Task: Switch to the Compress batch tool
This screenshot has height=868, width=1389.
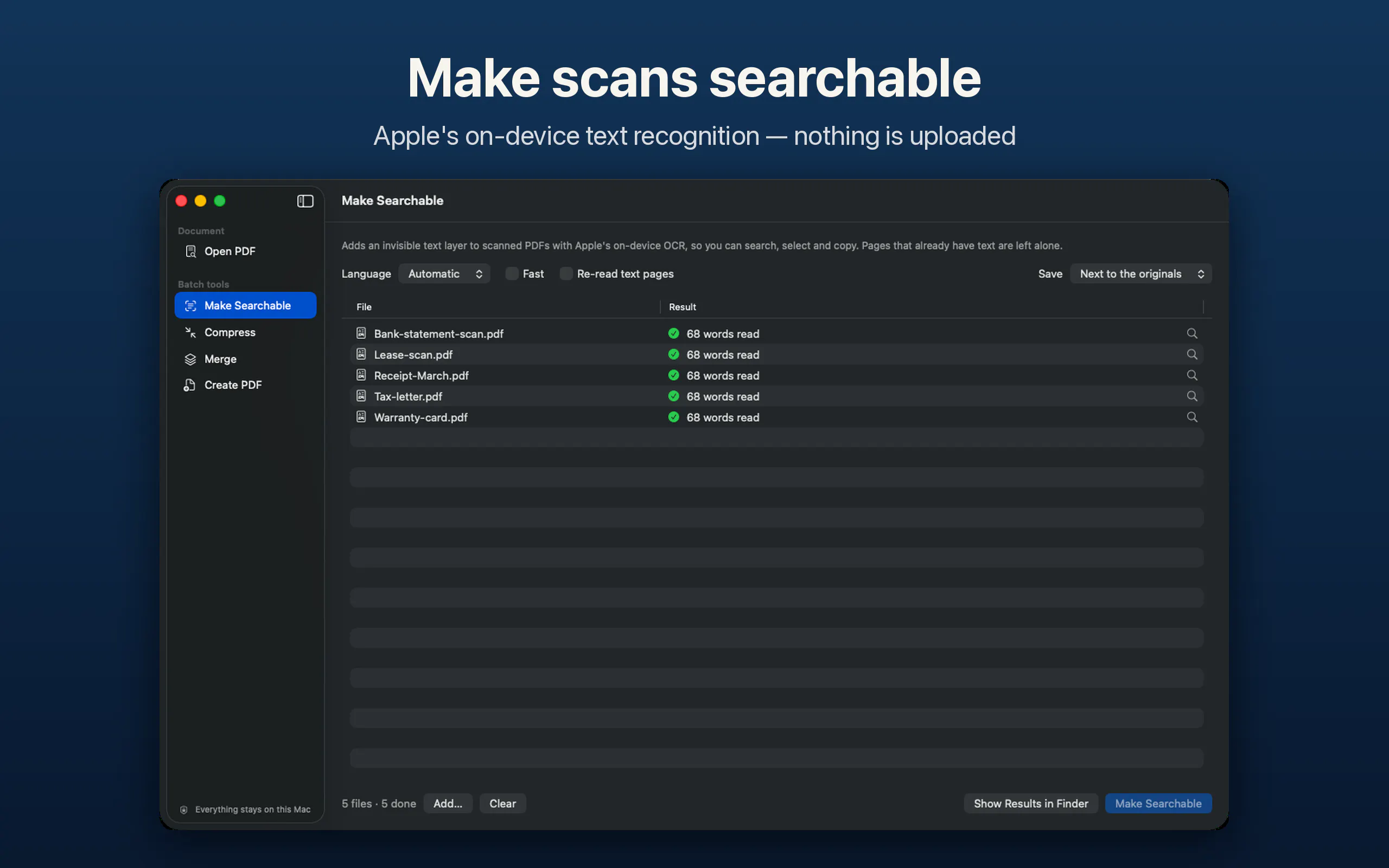Action: [x=245, y=333]
